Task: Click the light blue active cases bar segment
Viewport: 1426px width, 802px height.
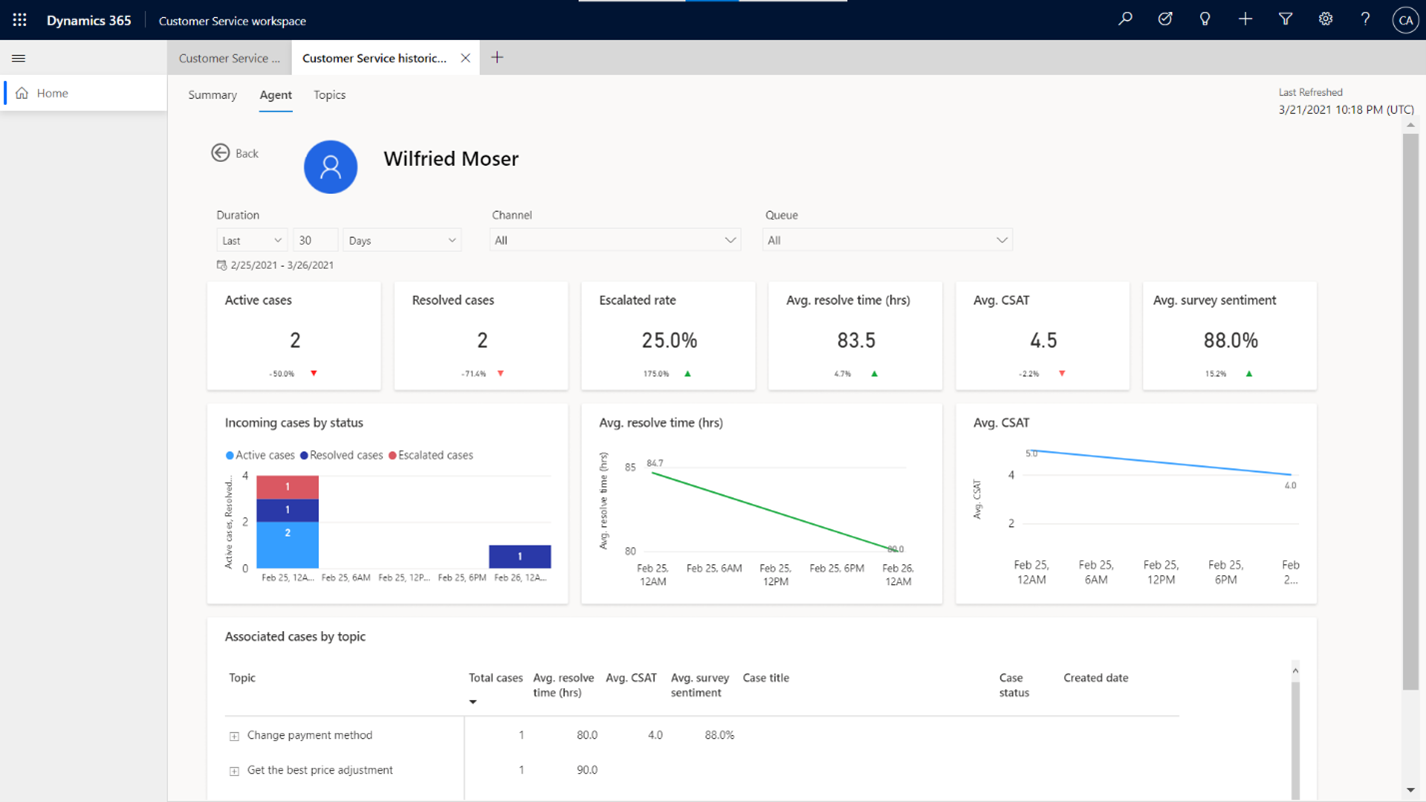Action: click(x=288, y=545)
